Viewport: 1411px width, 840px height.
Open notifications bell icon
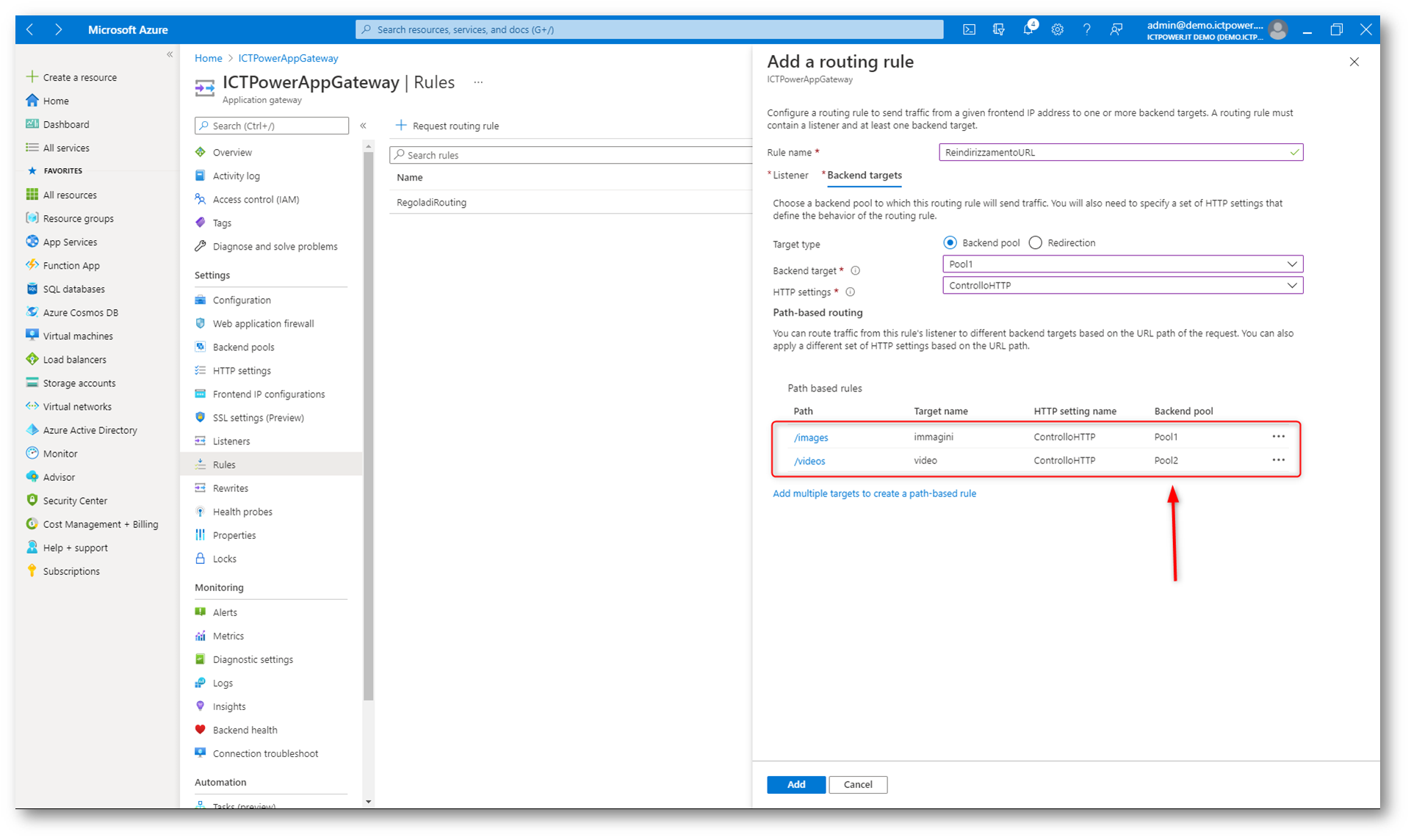(1028, 29)
